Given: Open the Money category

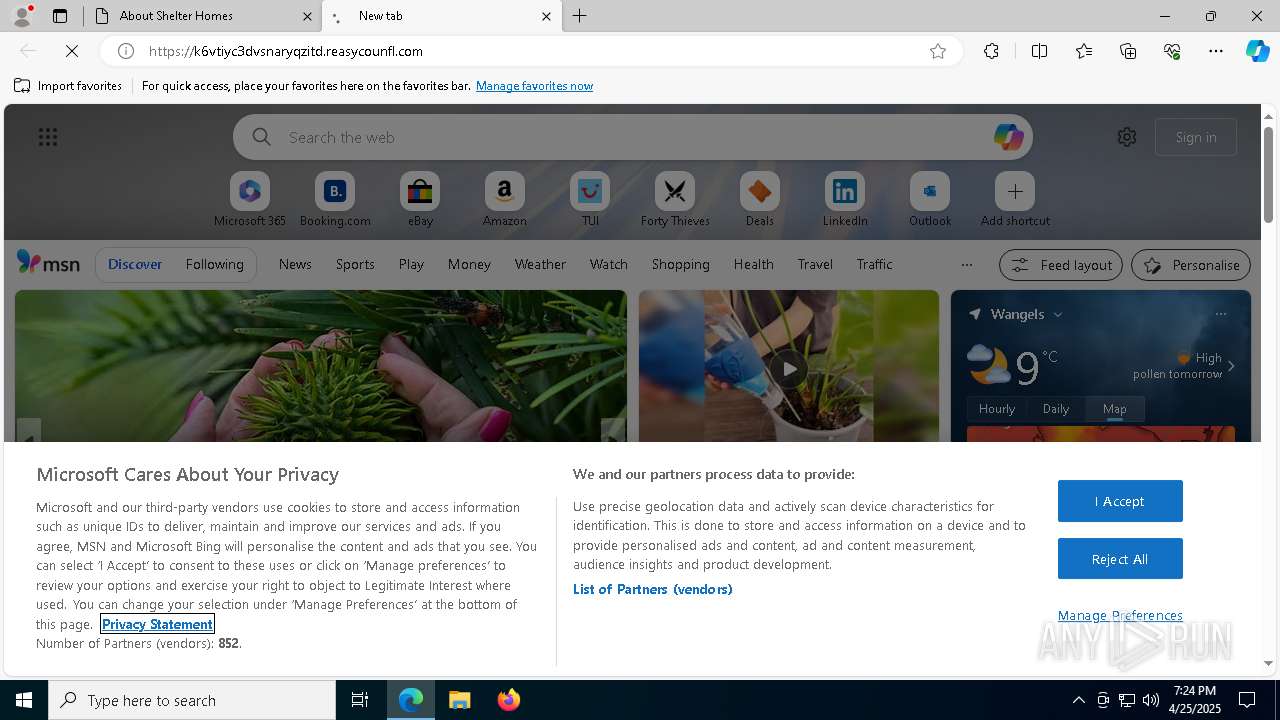Looking at the screenshot, I should tap(469, 264).
